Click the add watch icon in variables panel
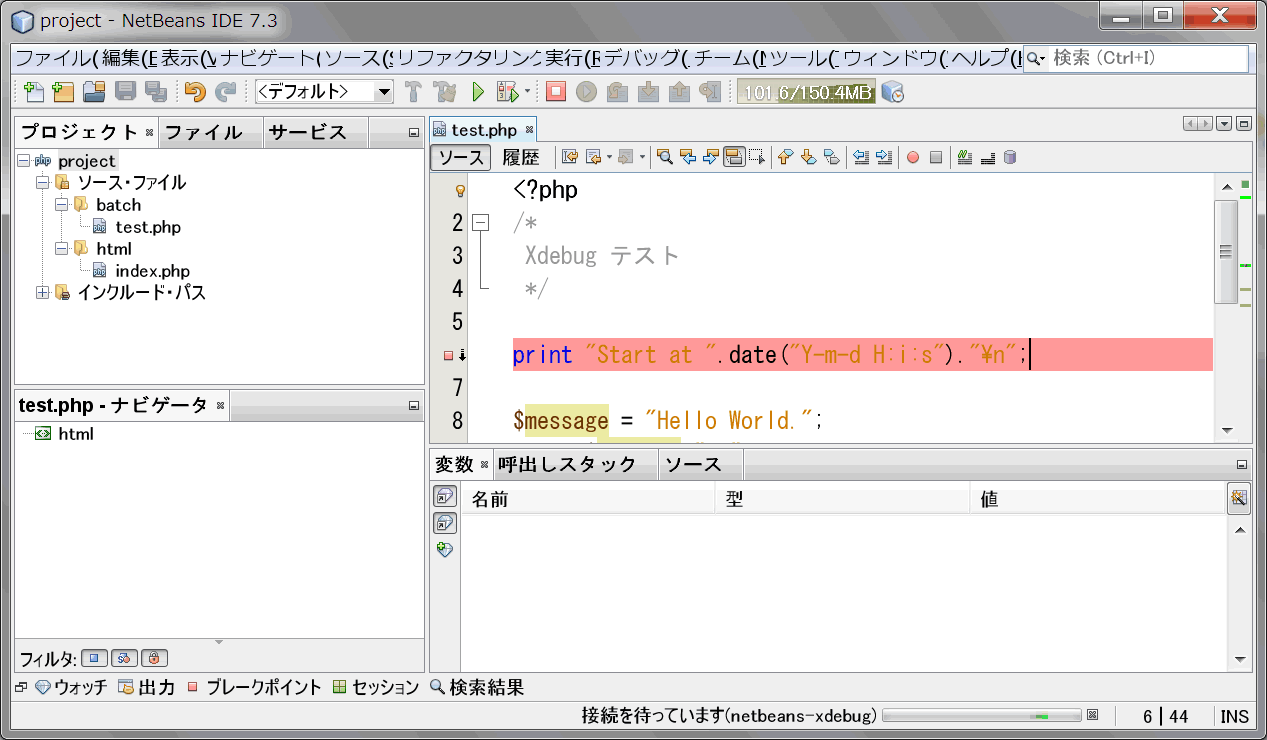Screen dimensions: 1267x740 (445, 549)
